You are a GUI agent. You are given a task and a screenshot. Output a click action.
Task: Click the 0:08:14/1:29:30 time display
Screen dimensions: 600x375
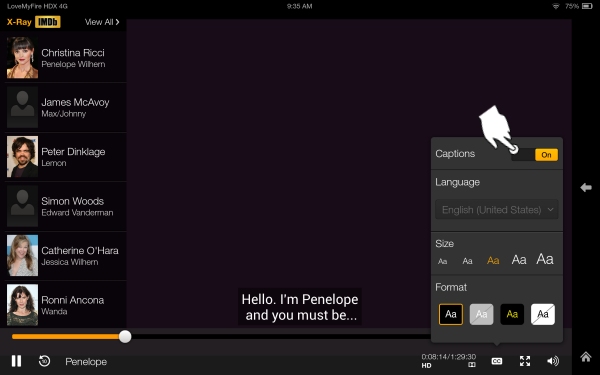(x=448, y=357)
